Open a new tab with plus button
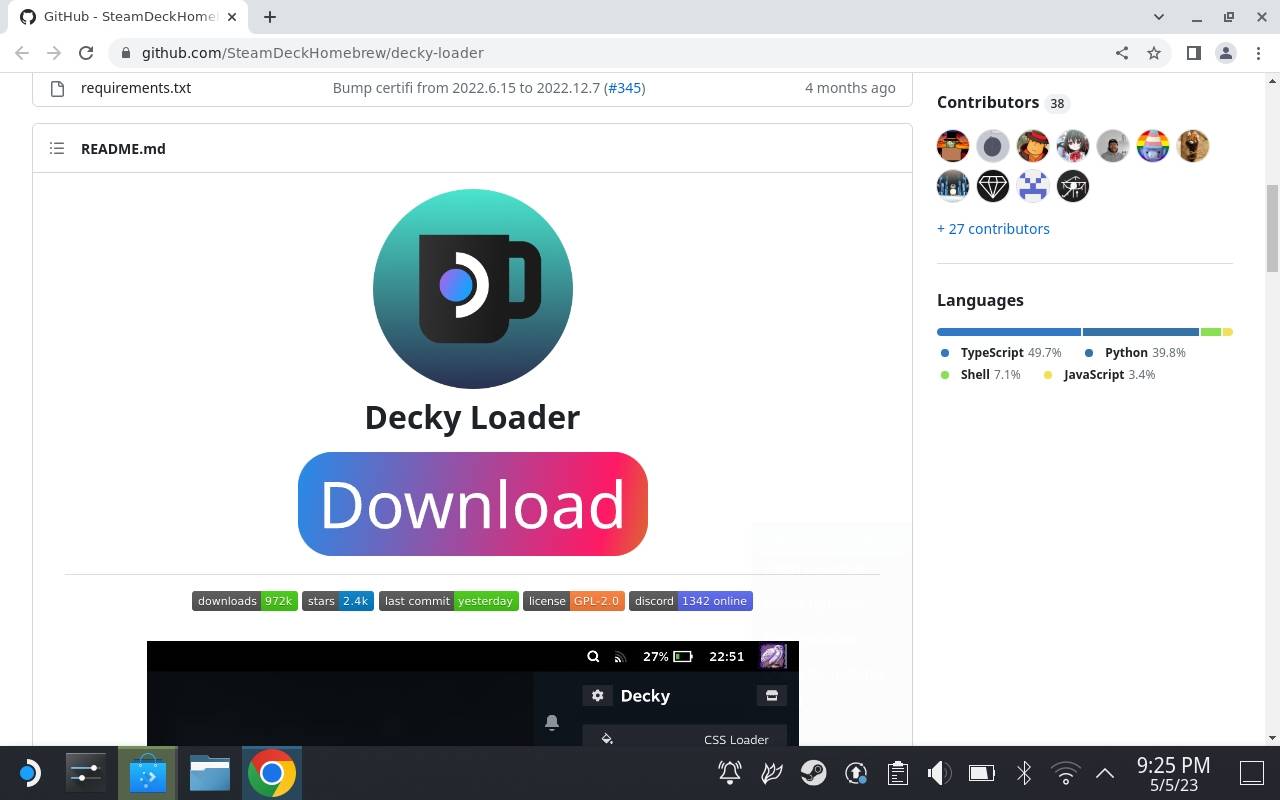Image resolution: width=1280 pixels, height=800 pixels. click(270, 16)
